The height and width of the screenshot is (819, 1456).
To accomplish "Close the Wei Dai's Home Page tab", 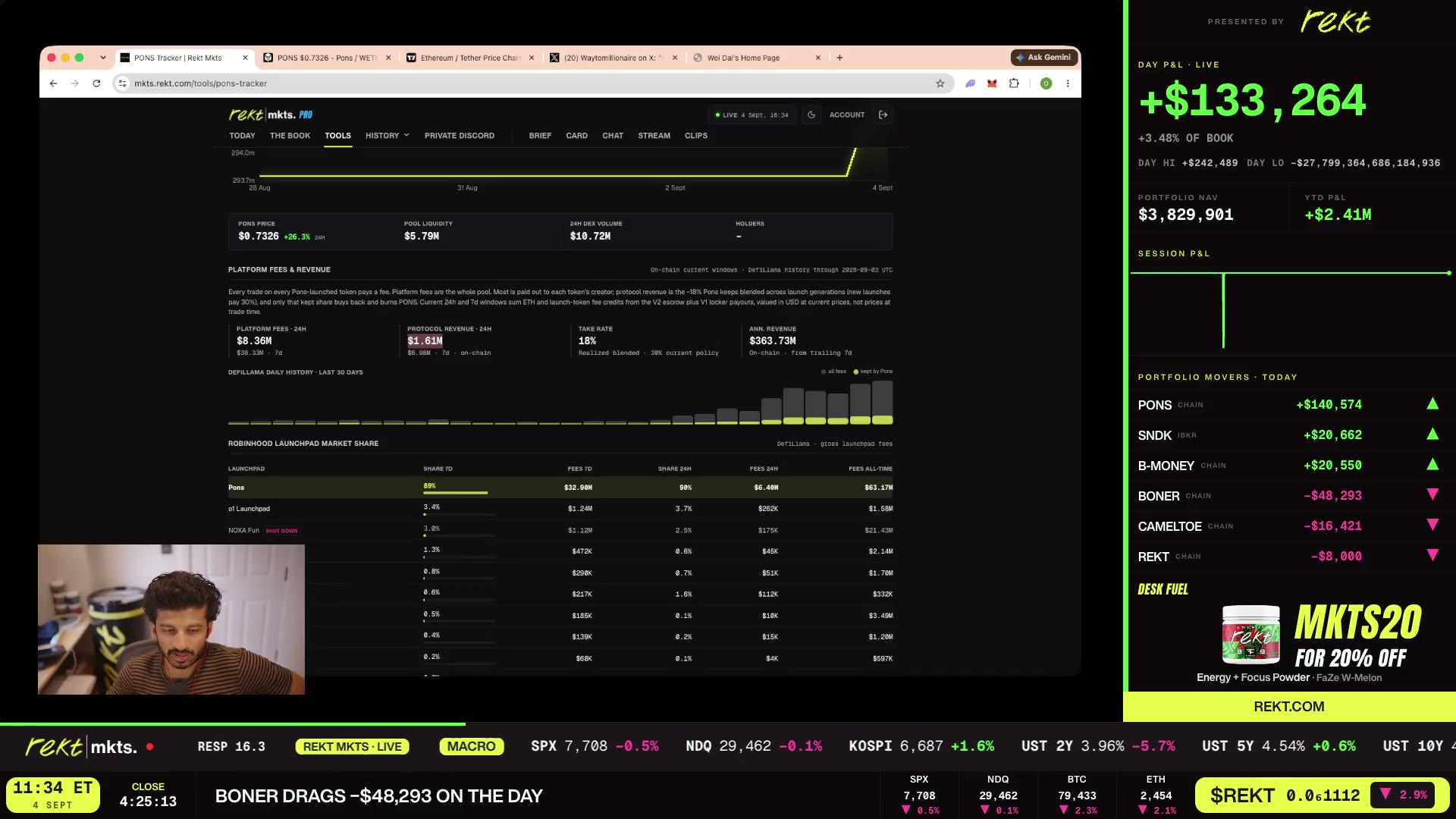I will 817,58.
